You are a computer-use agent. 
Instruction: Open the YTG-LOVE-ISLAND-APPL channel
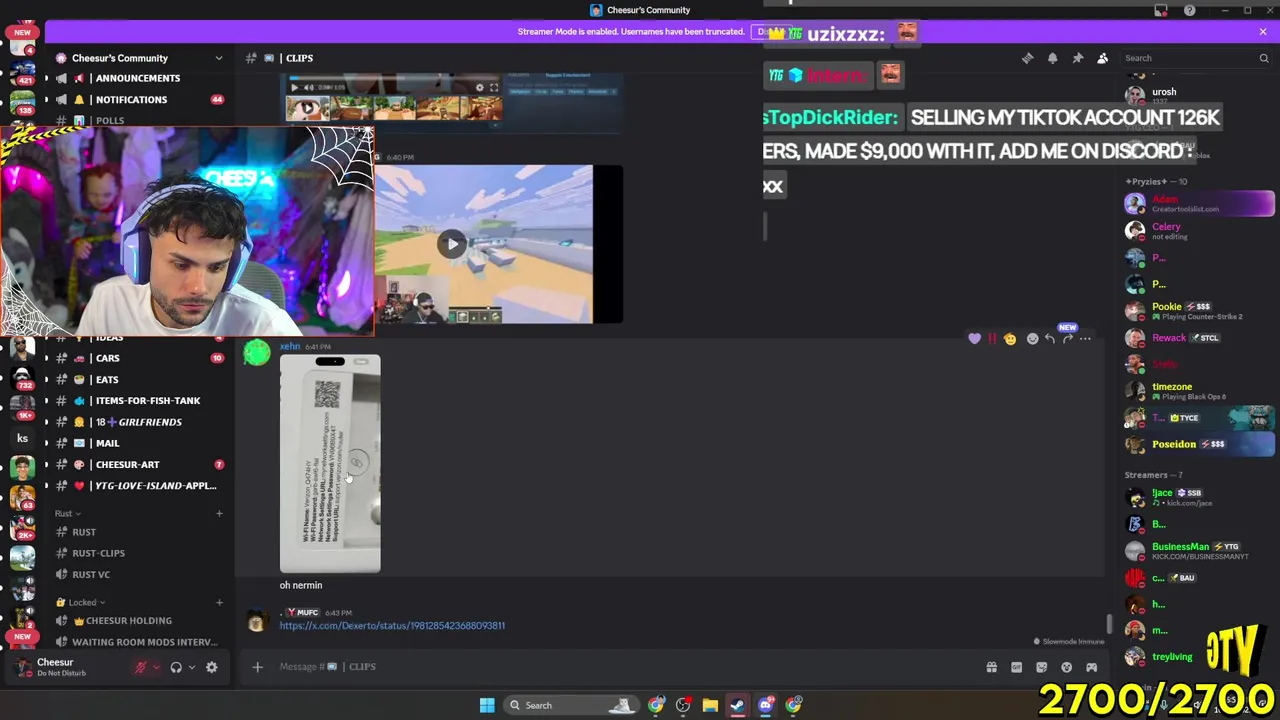point(155,486)
